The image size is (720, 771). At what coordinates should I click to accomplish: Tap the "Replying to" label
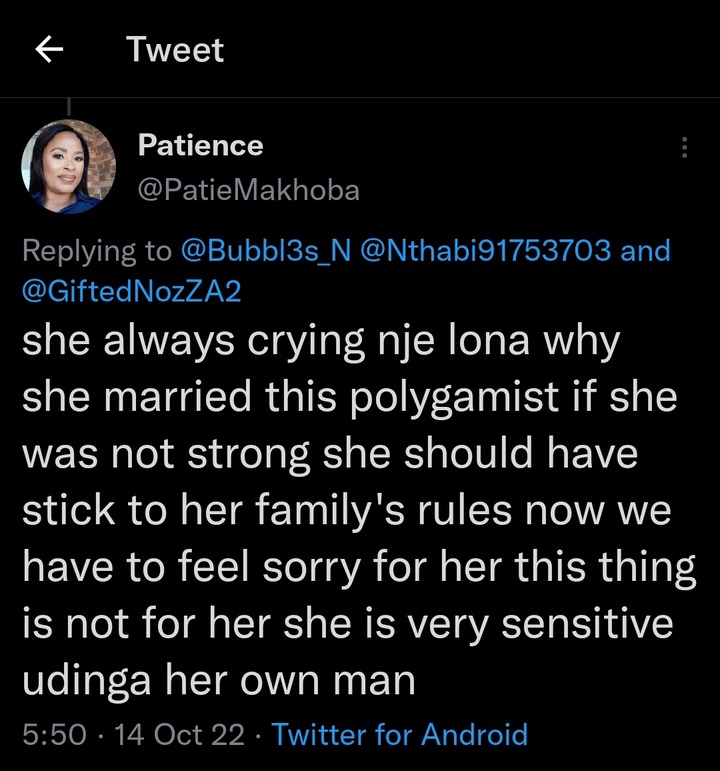pyautogui.click(x=97, y=250)
